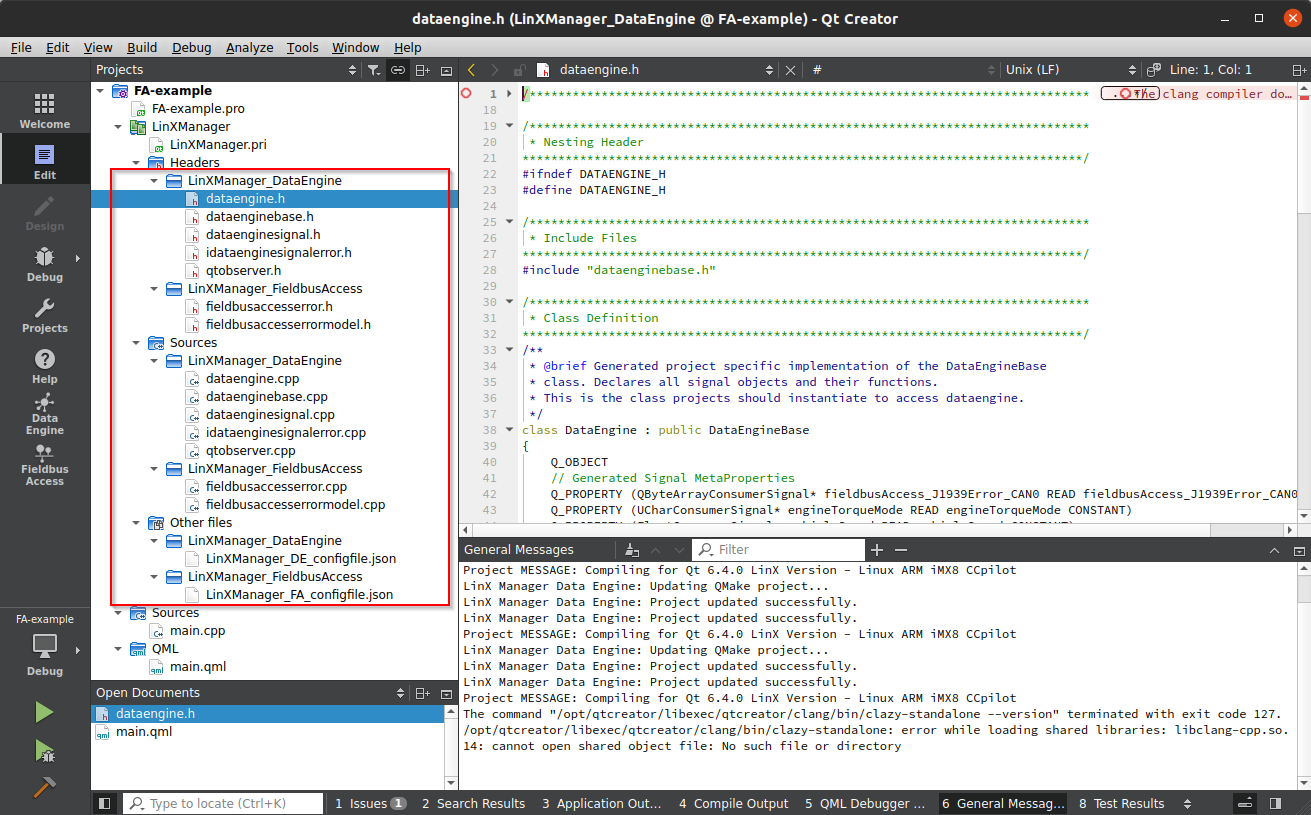The height and width of the screenshot is (815, 1311).
Task: Toggle the left sidebar visibility icon in status bar
Action: click(105, 803)
